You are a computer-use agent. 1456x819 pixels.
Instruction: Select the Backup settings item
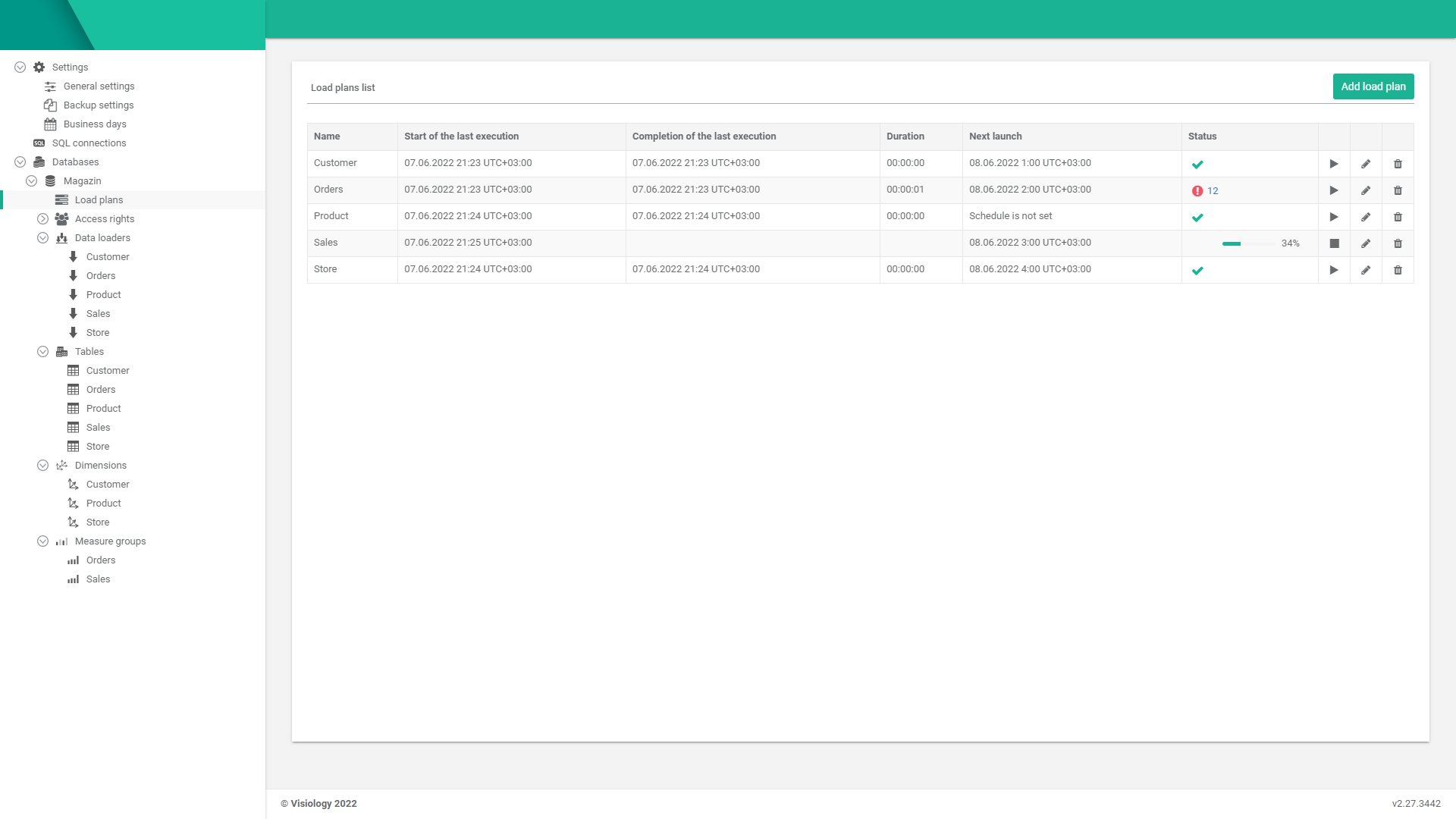(99, 105)
